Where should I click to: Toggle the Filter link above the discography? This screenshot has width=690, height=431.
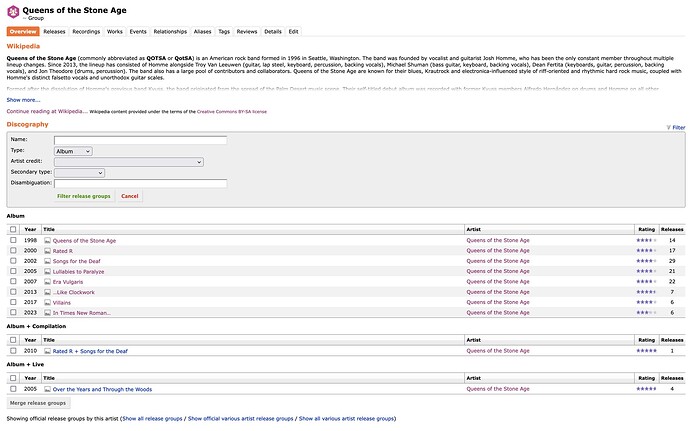(x=679, y=128)
